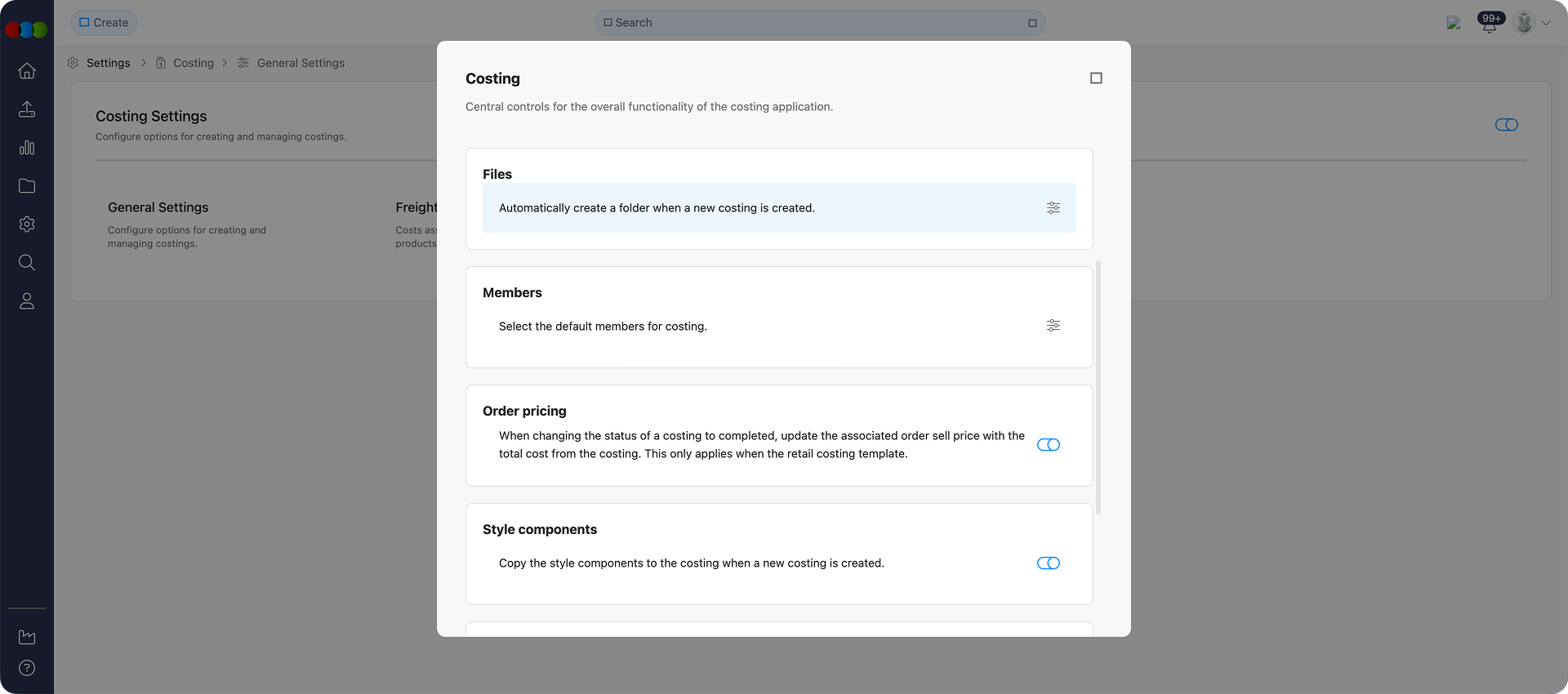Toggle the Costing Settings switch
This screenshot has height=694, width=1568.
(1506, 125)
